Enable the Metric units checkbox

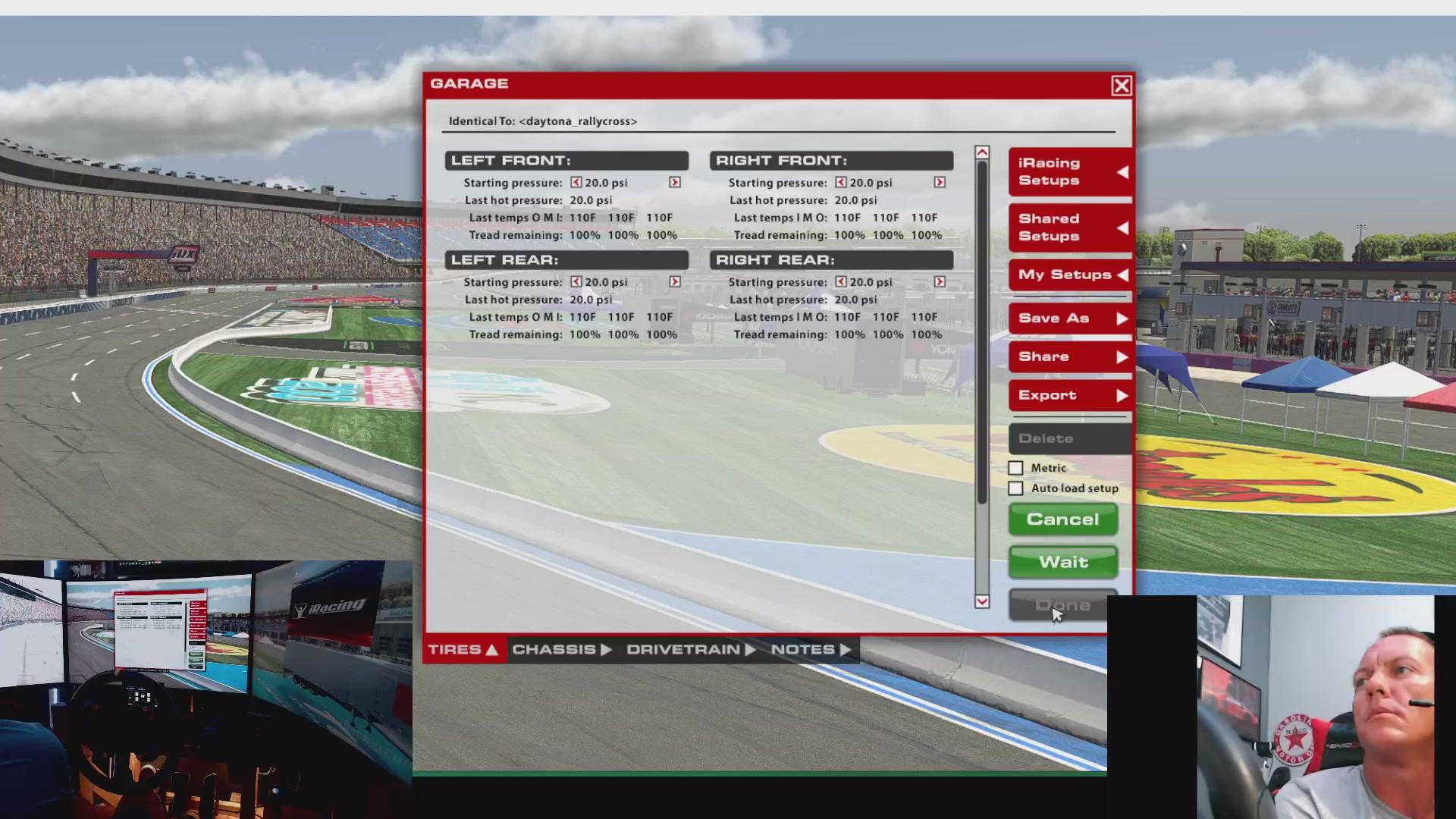[x=1015, y=468]
